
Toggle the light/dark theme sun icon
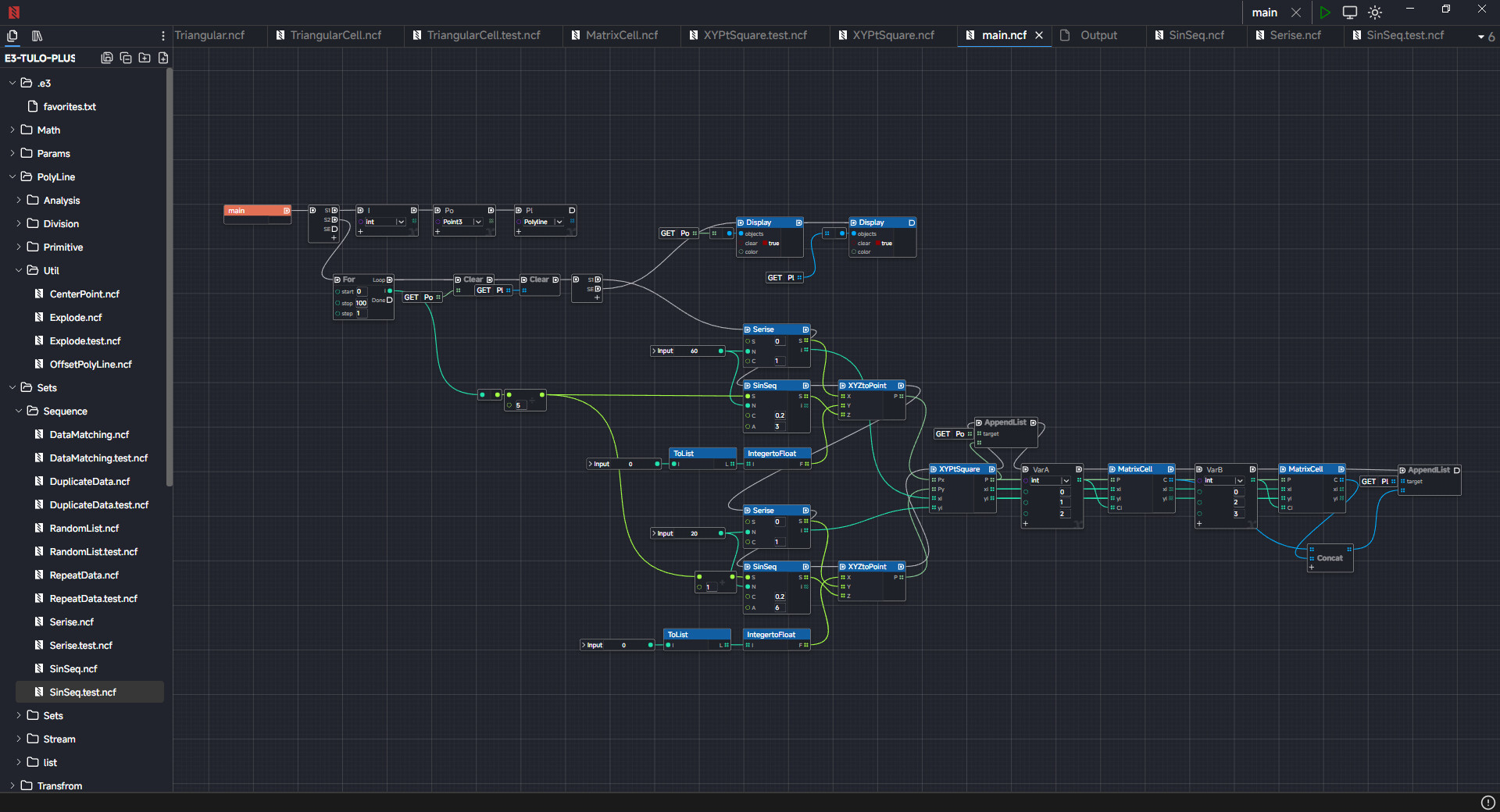[1375, 12]
